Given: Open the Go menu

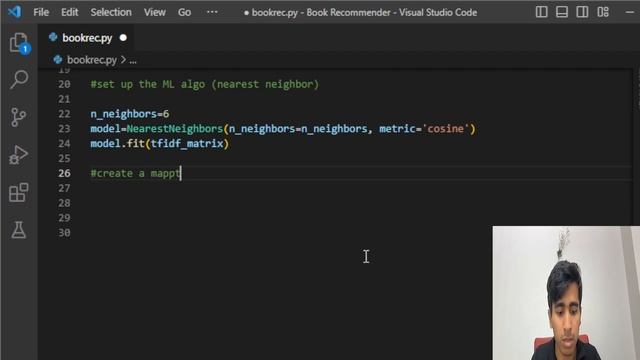Looking at the screenshot, I should tap(184, 12).
